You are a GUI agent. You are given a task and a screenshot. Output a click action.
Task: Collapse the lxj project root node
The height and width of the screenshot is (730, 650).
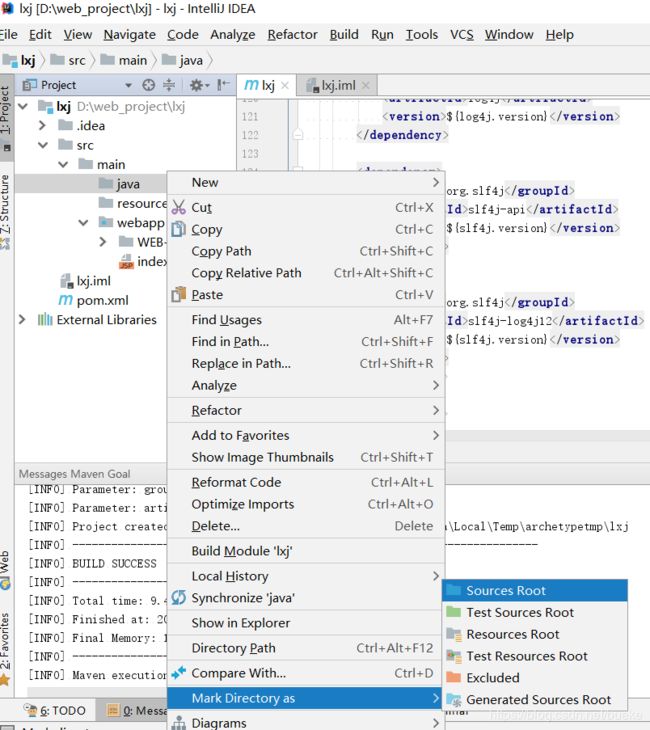(23, 106)
